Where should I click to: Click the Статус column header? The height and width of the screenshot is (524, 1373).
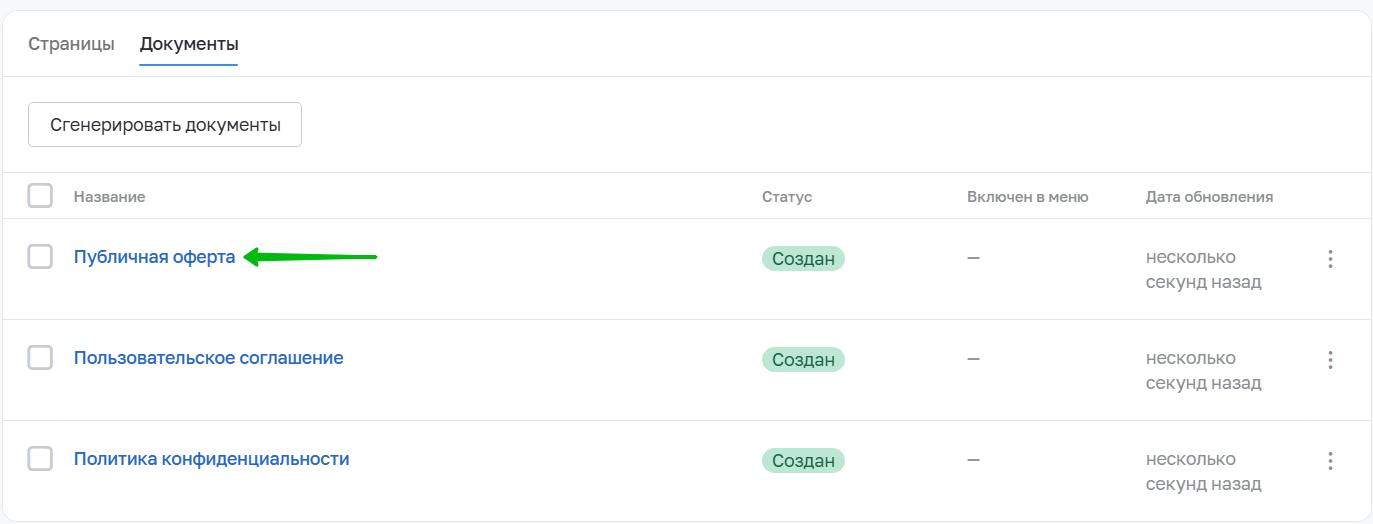point(786,197)
